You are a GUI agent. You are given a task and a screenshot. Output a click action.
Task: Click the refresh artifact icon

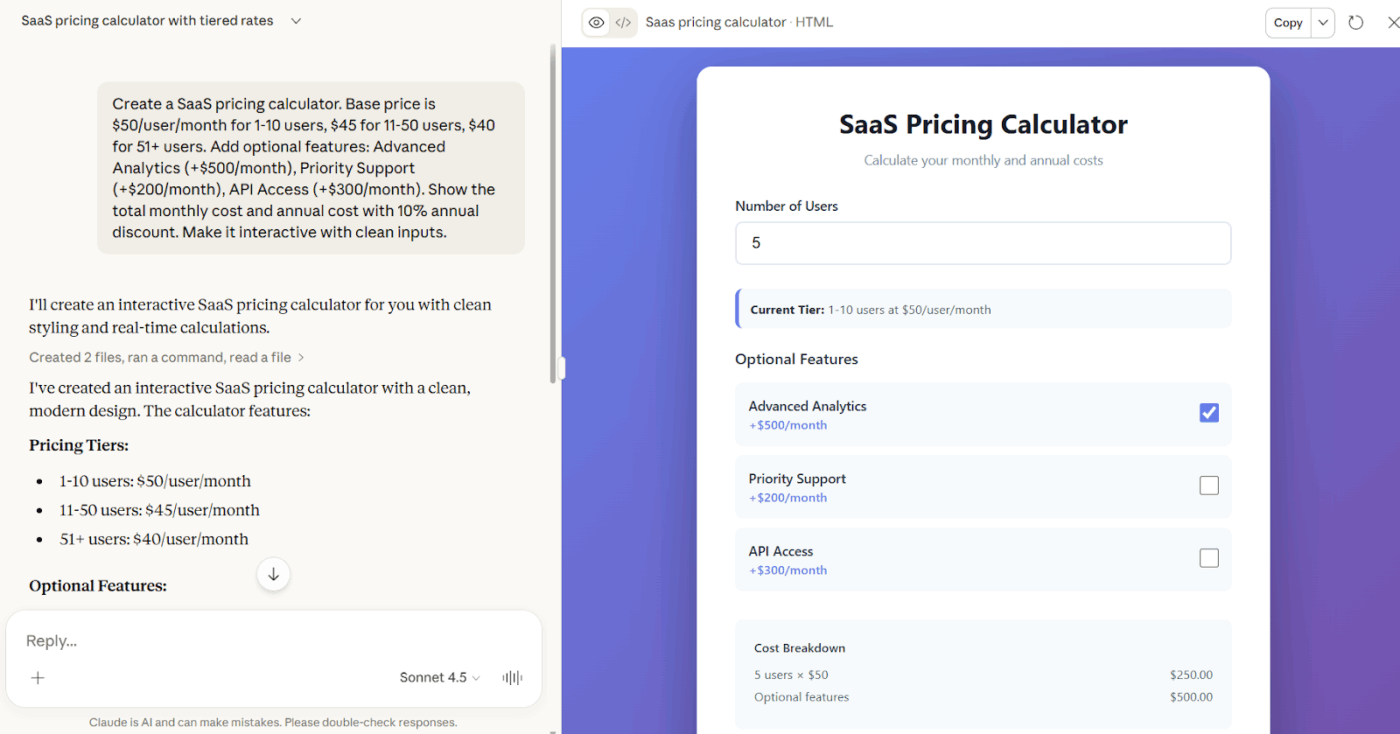click(1356, 23)
